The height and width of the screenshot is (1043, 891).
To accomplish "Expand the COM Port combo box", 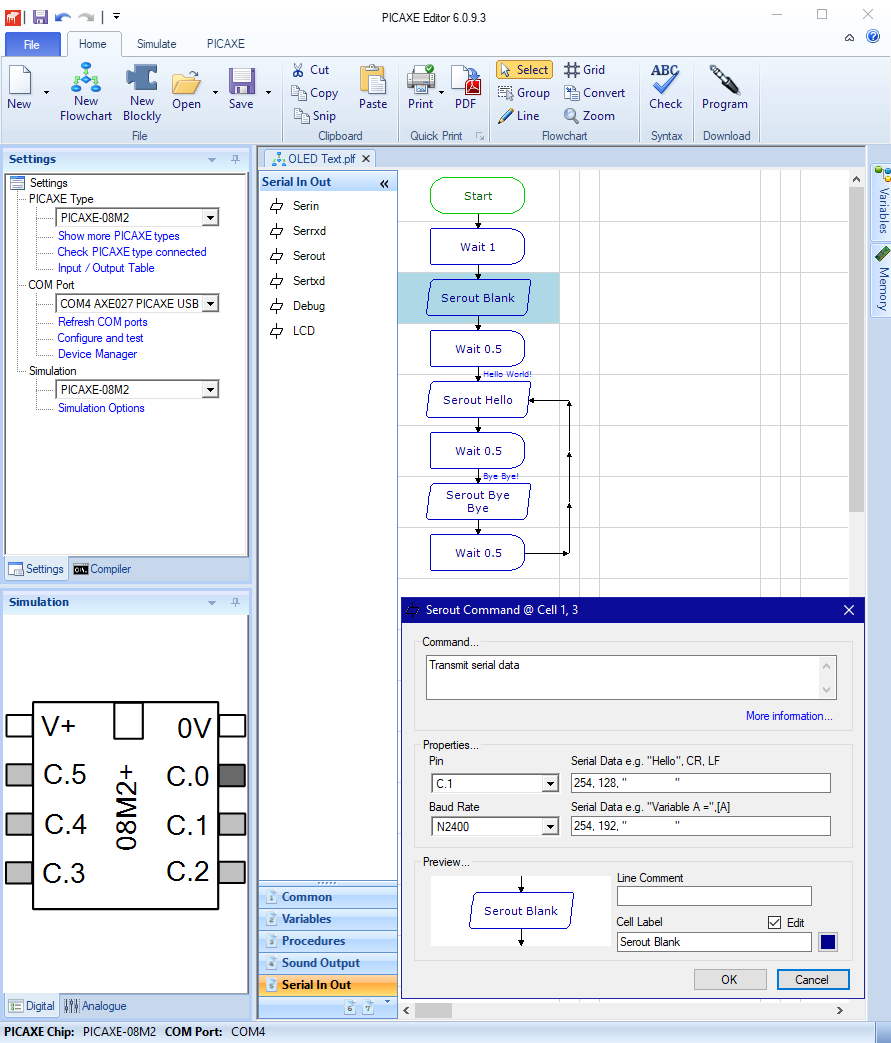I will [x=210, y=304].
